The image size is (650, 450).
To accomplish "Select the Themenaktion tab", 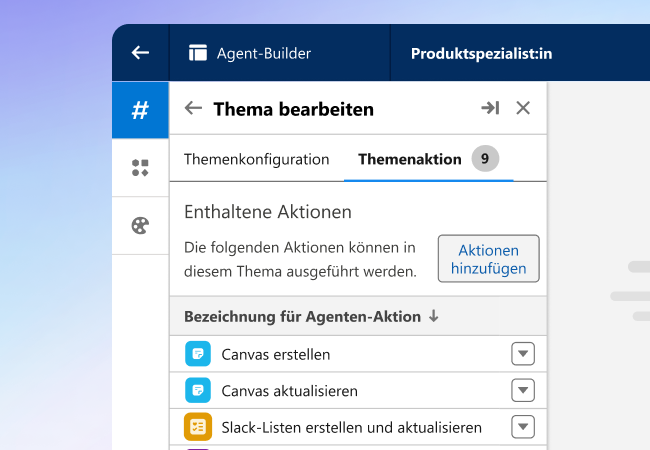I will point(429,159).
